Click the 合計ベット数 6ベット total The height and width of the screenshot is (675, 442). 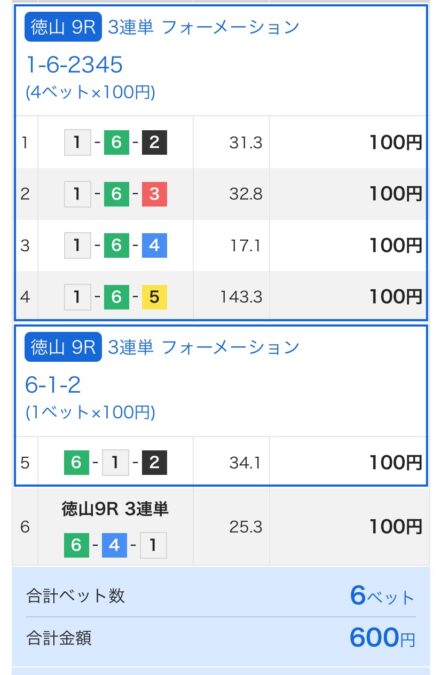pyautogui.click(x=221, y=596)
